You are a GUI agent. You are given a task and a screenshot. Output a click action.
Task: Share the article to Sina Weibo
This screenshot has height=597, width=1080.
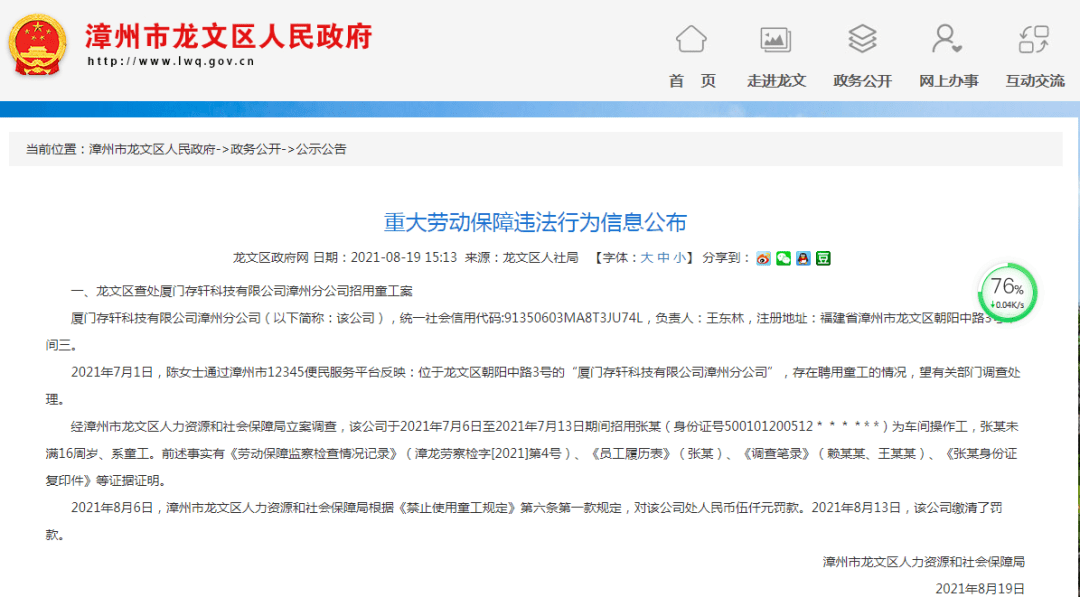coord(763,258)
